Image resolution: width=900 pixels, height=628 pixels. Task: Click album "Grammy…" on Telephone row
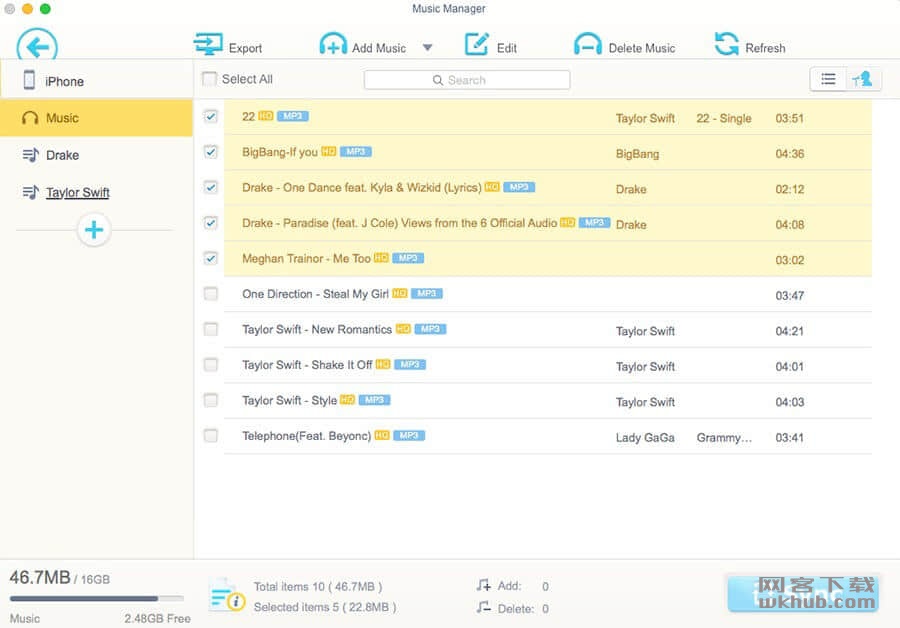click(724, 437)
